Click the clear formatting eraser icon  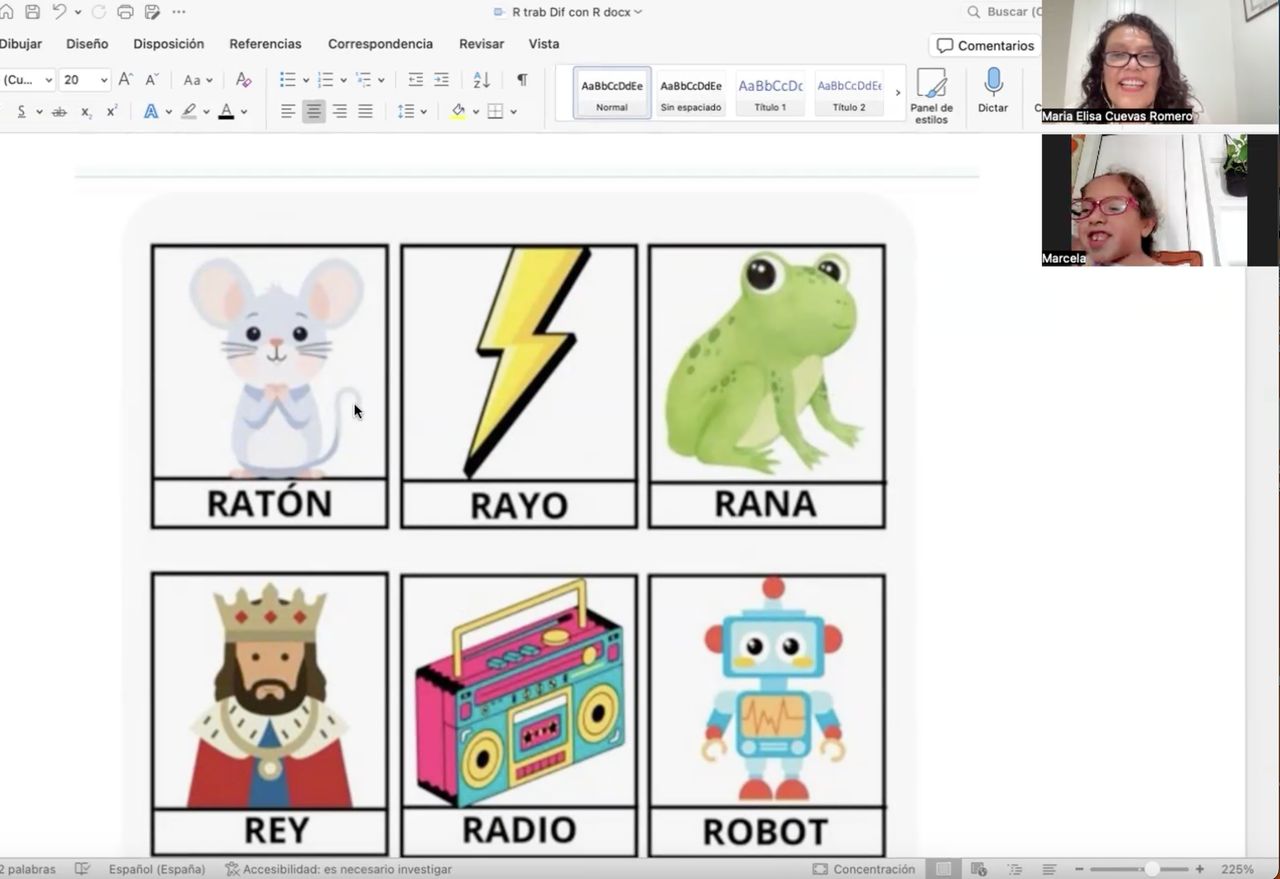pyautogui.click(x=243, y=80)
